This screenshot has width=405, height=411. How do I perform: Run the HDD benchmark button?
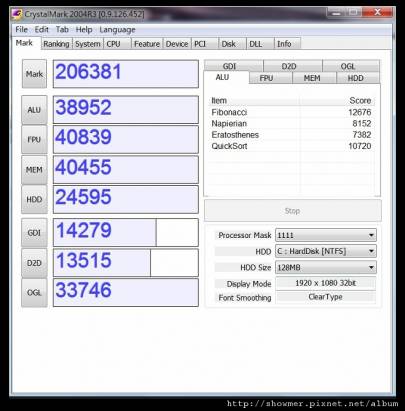[x=34, y=199]
